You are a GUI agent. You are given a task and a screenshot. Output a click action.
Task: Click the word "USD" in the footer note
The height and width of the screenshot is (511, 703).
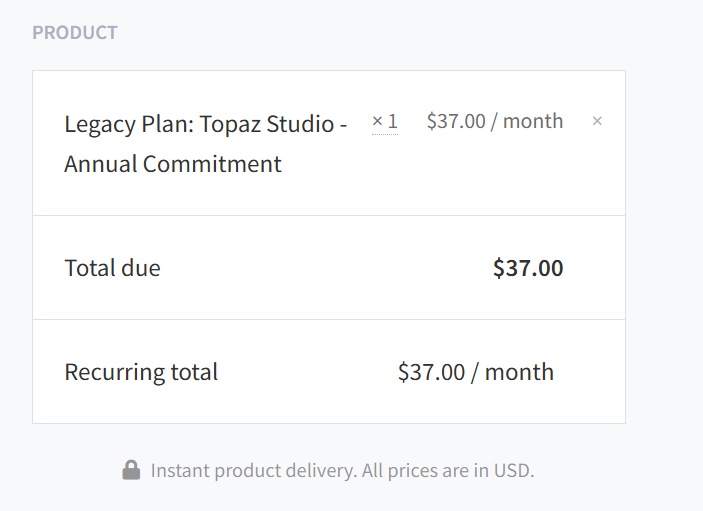(512, 470)
